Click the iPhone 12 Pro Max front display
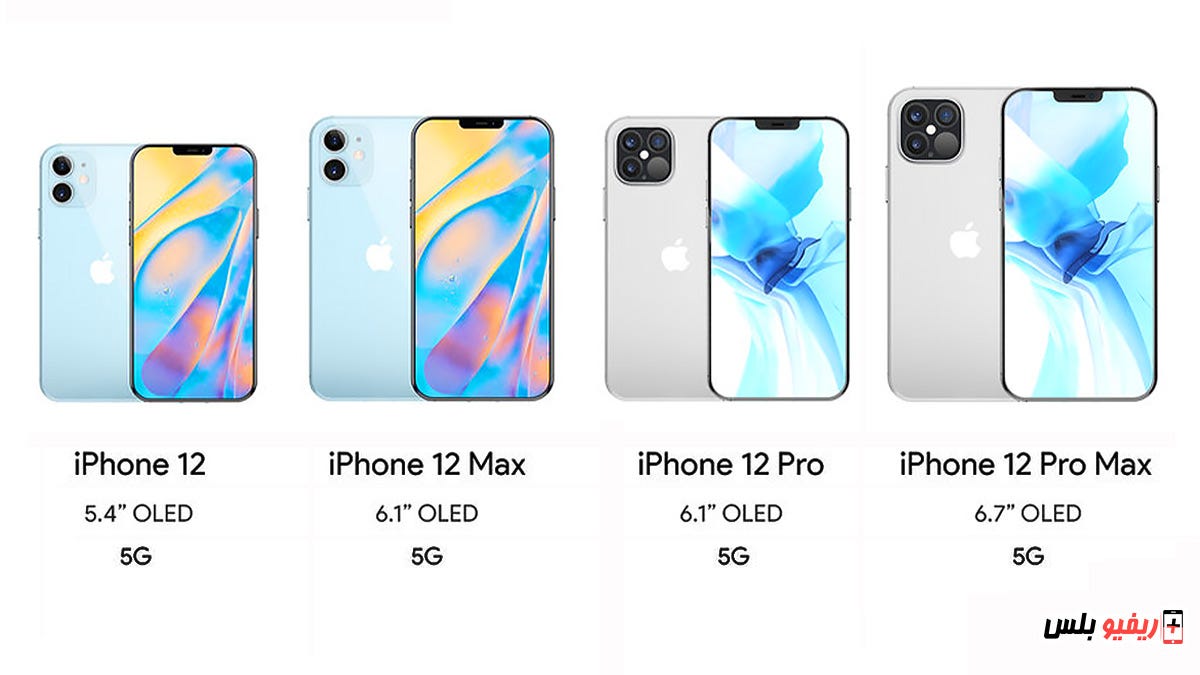The height and width of the screenshot is (675, 1200). click(x=1079, y=244)
